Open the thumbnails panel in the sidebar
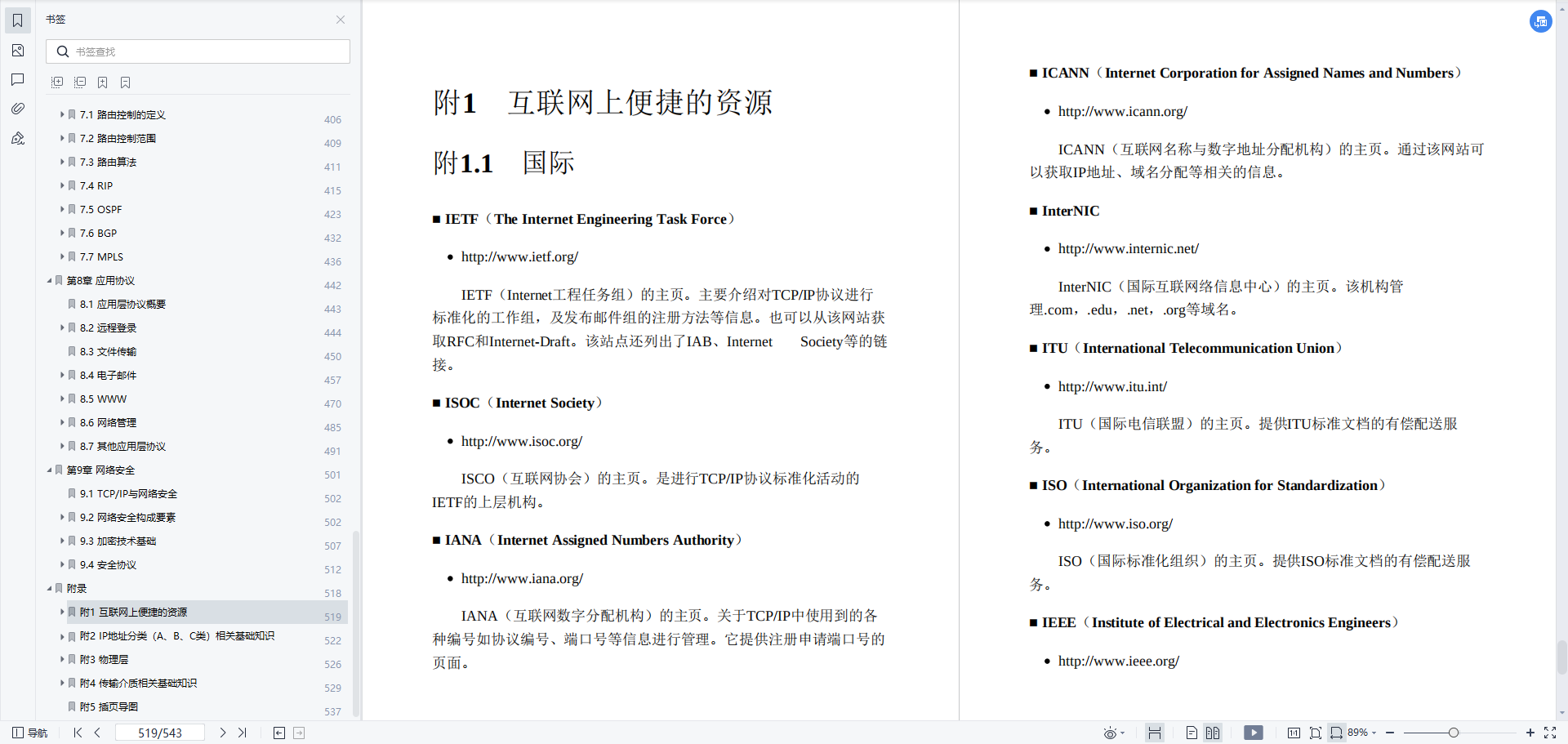 [x=18, y=51]
